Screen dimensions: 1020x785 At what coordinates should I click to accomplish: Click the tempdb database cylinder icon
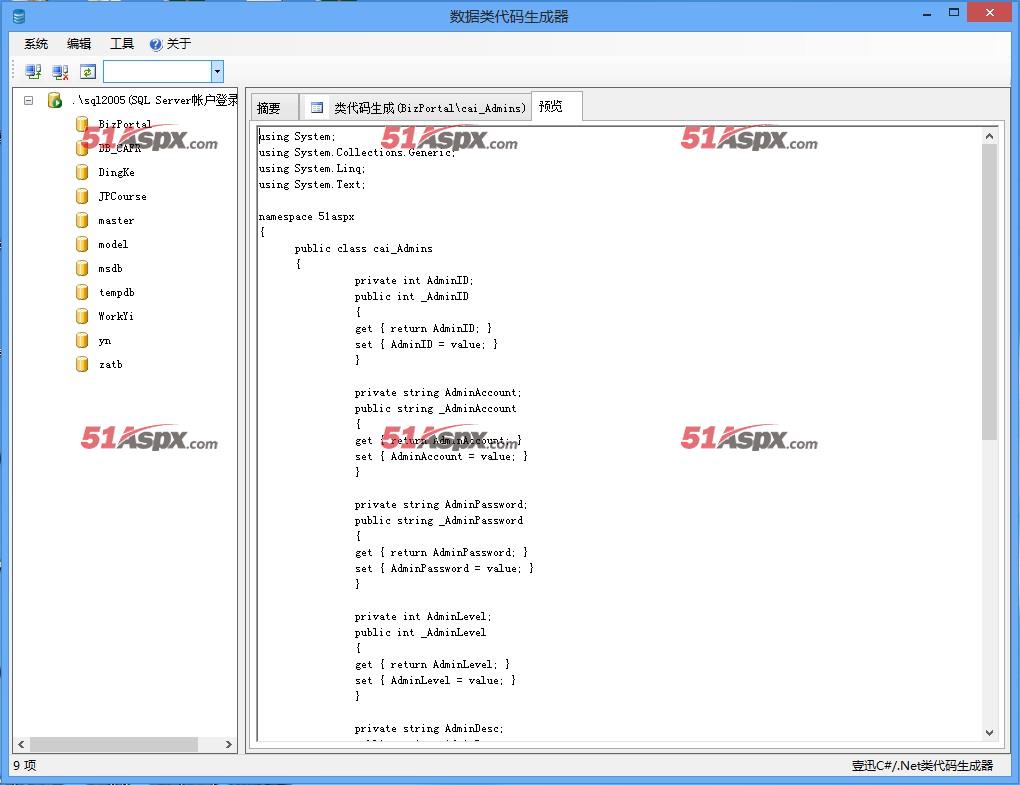tap(82, 292)
